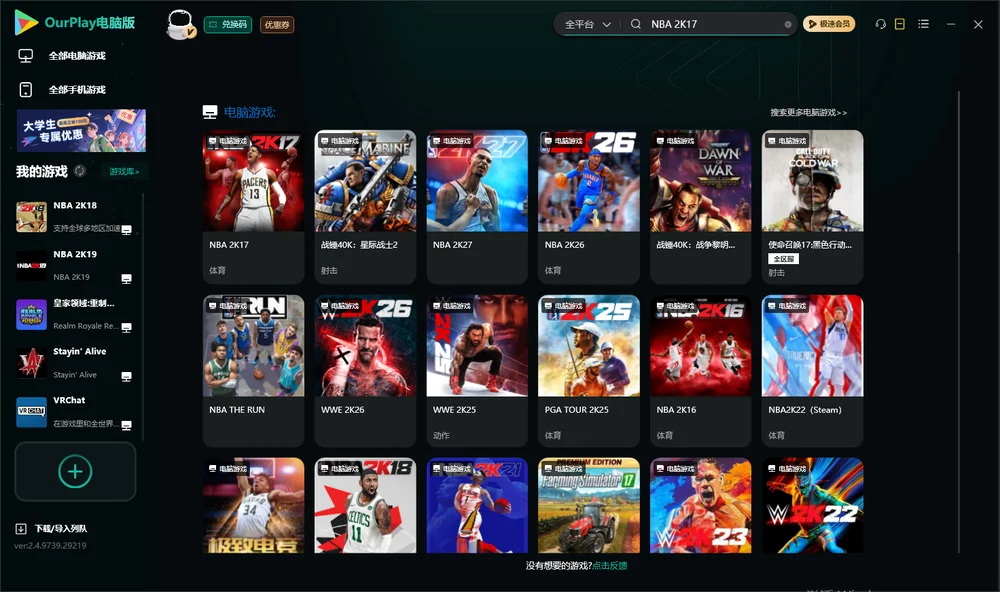
Task: Open the 战锤40K: 战争黎明 game card
Action: tap(701, 207)
